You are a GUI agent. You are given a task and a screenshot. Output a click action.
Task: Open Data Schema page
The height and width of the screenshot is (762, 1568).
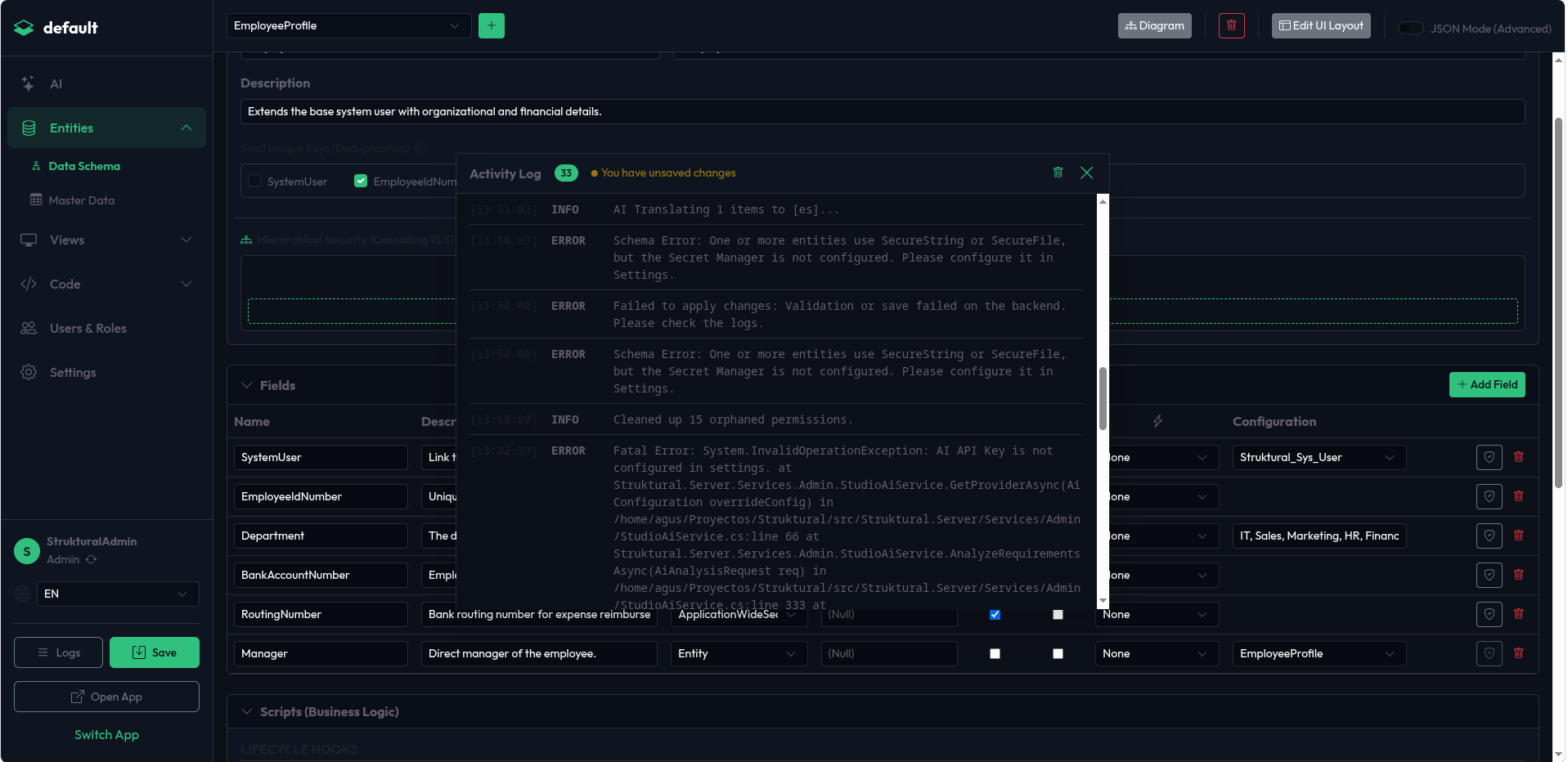click(x=83, y=166)
